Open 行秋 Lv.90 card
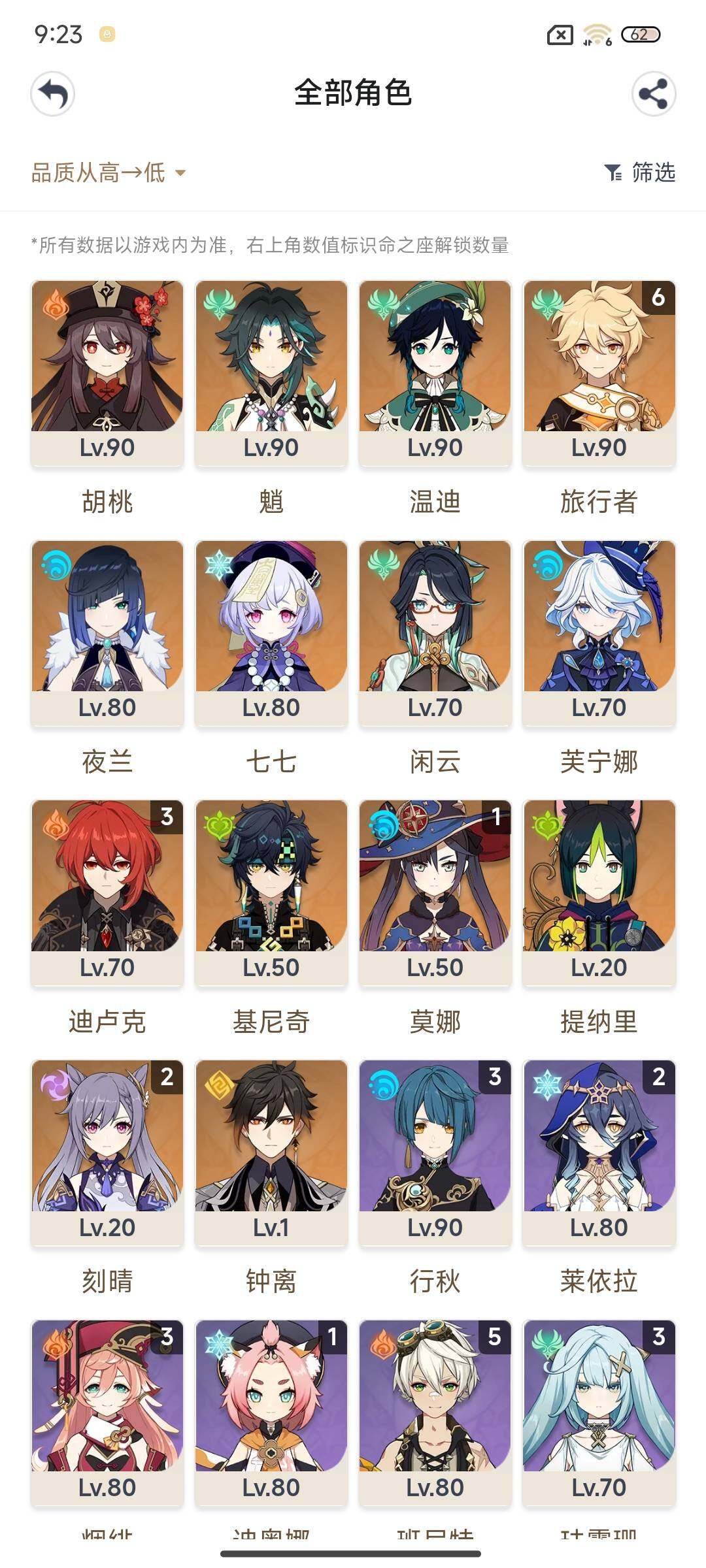706x1568 pixels. tap(435, 1153)
